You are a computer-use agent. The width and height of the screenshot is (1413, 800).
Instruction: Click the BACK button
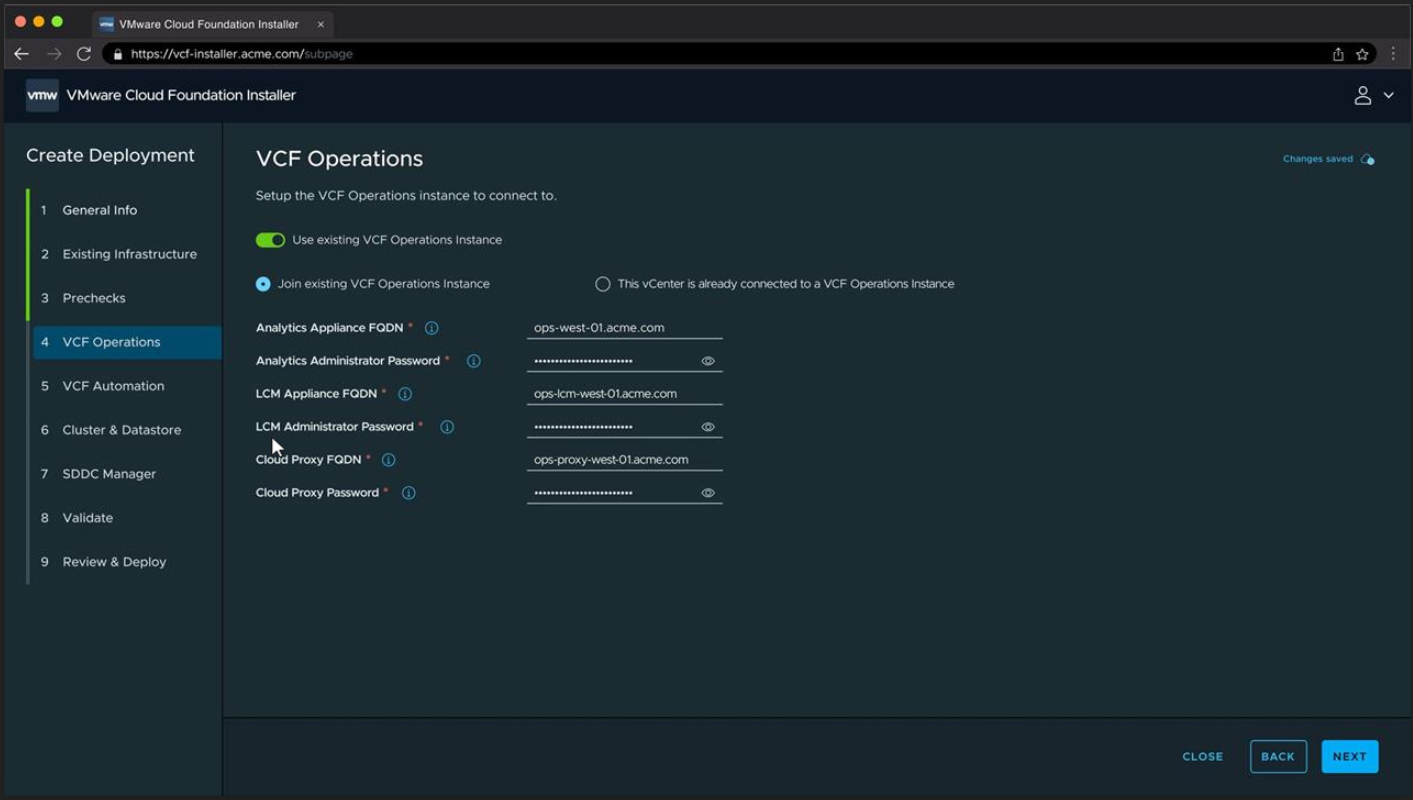click(1278, 757)
